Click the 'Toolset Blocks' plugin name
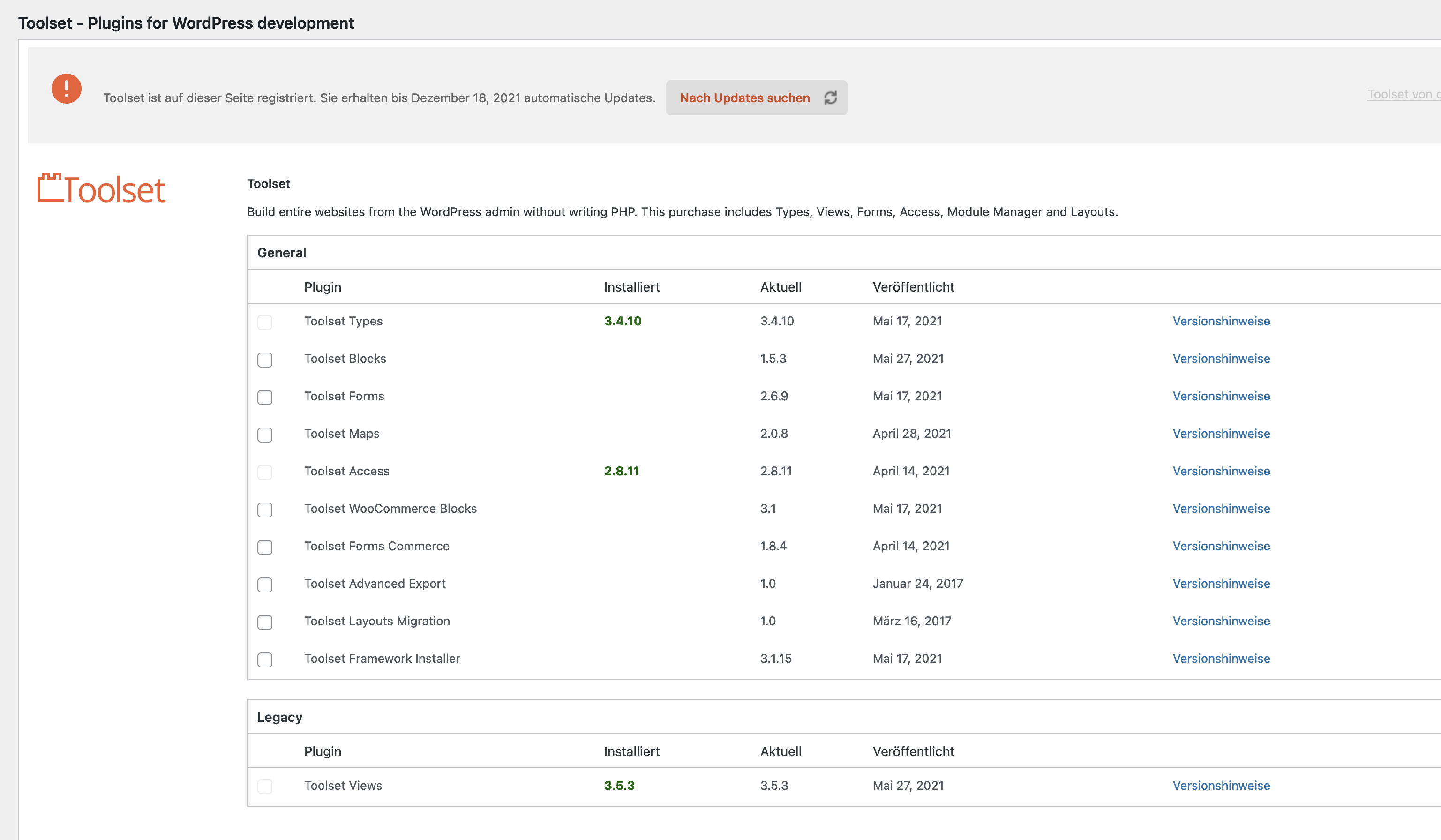Image resolution: width=1441 pixels, height=840 pixels. (345, 359)
